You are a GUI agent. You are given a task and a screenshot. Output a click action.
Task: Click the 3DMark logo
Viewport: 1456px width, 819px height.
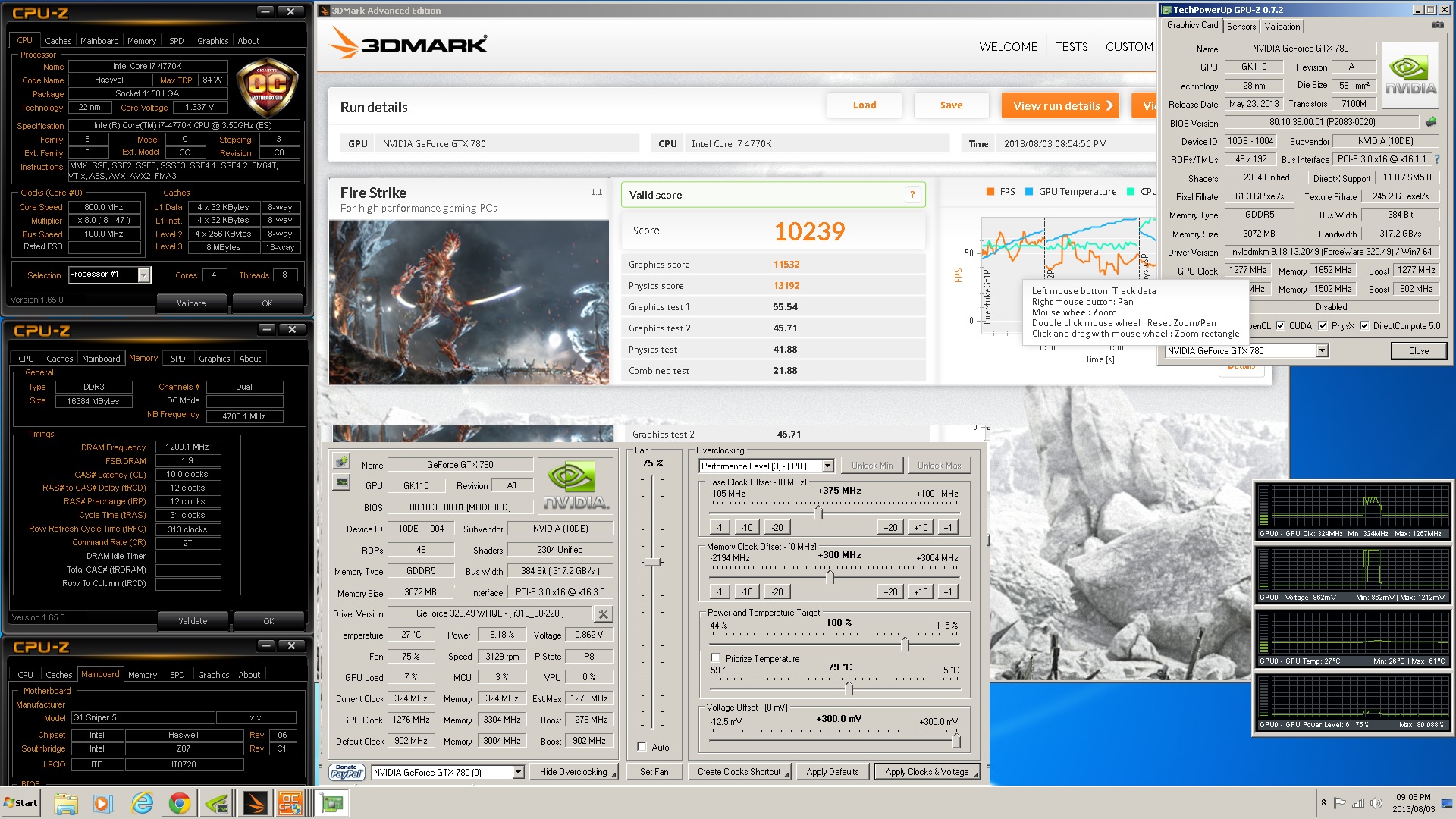[408, 44]
